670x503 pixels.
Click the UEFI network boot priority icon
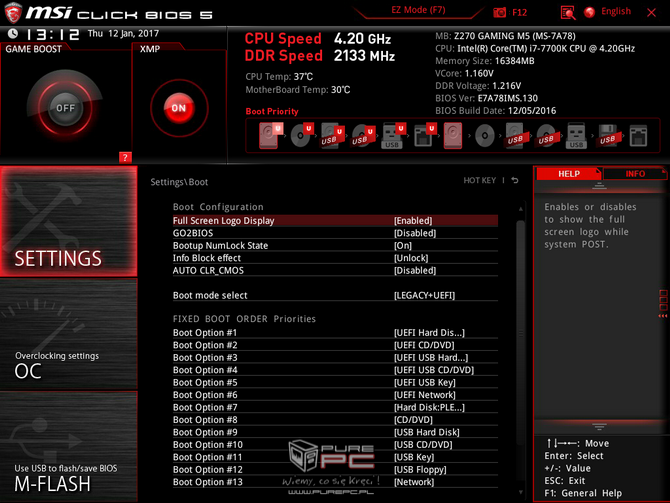[424, 135]
